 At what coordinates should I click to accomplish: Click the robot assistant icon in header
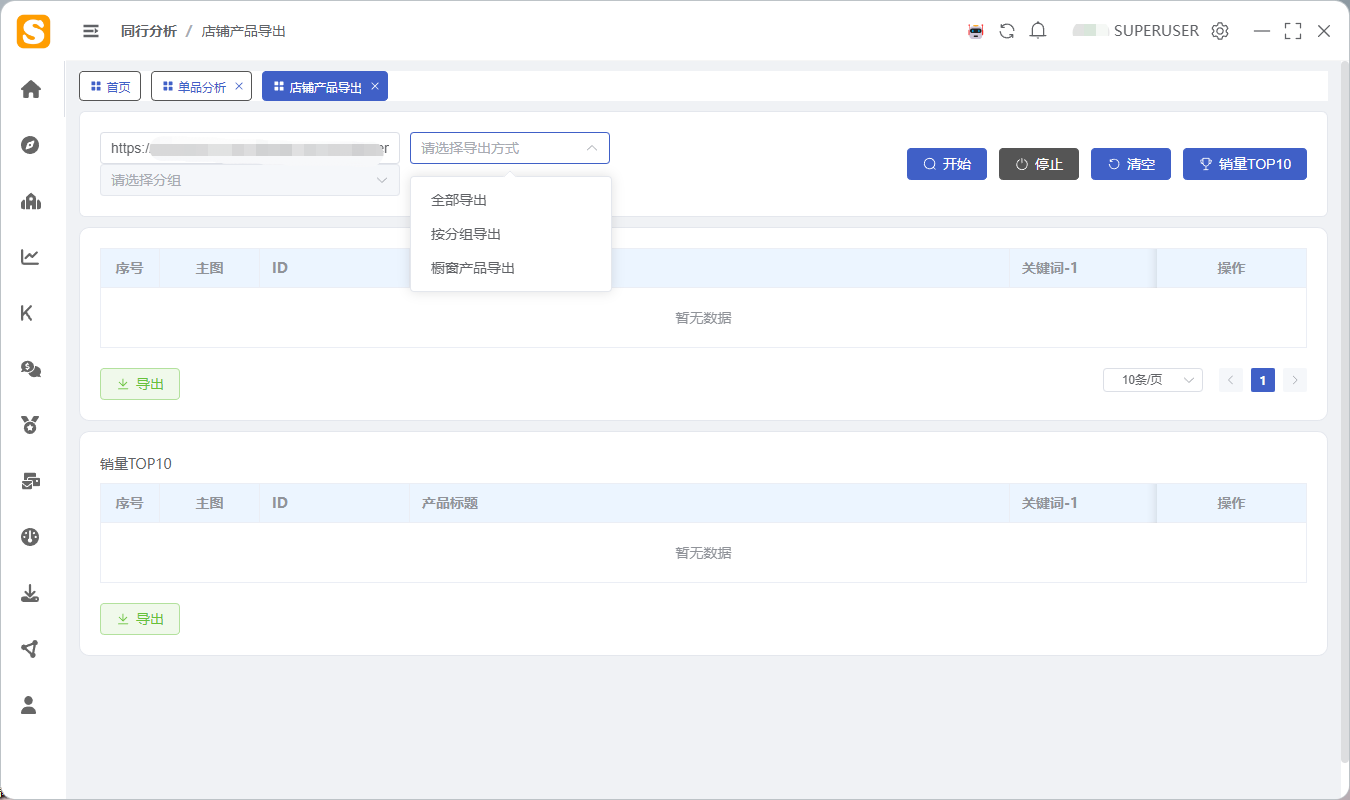coord(976,31)
